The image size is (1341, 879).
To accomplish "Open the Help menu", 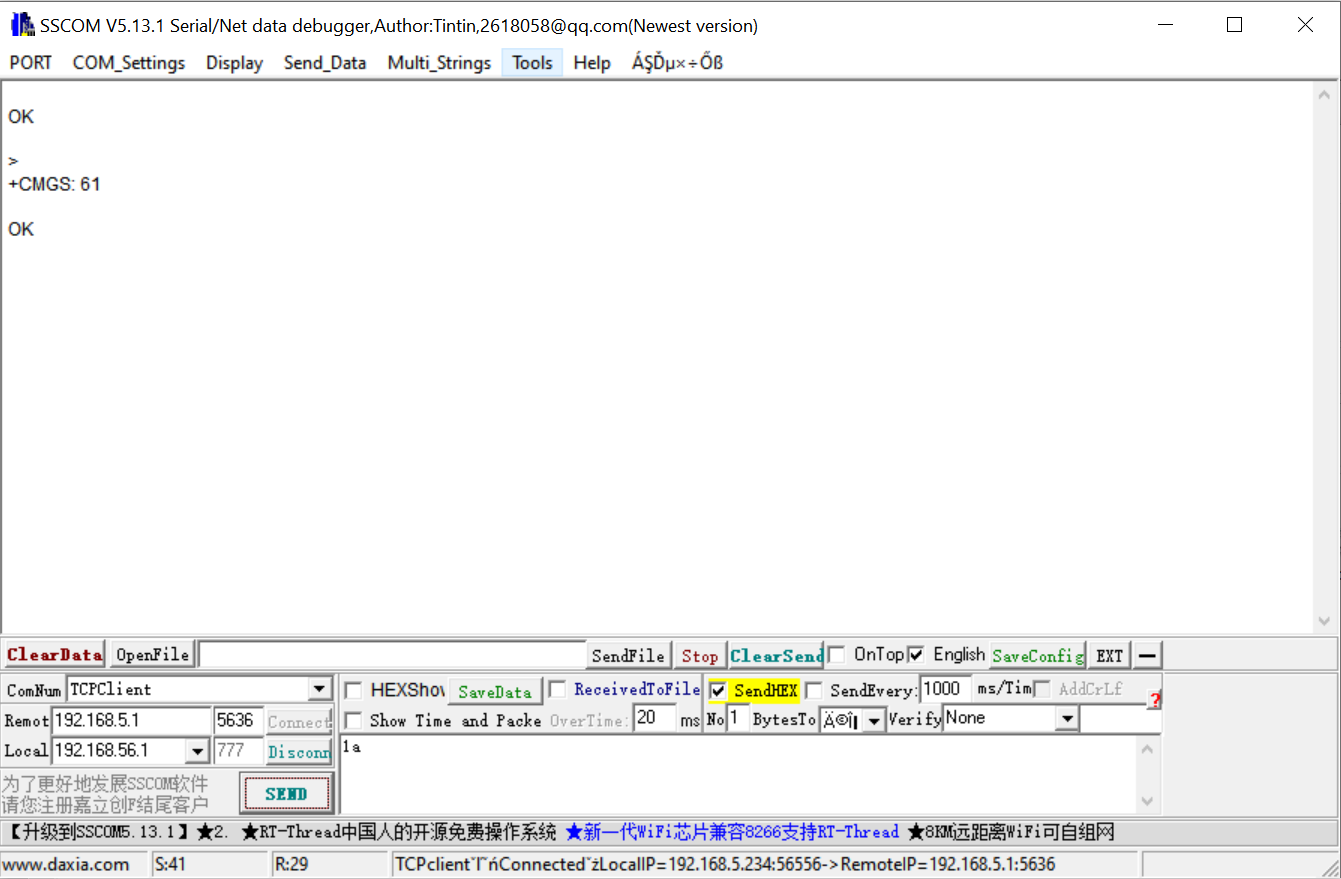I will pos(592,63).
